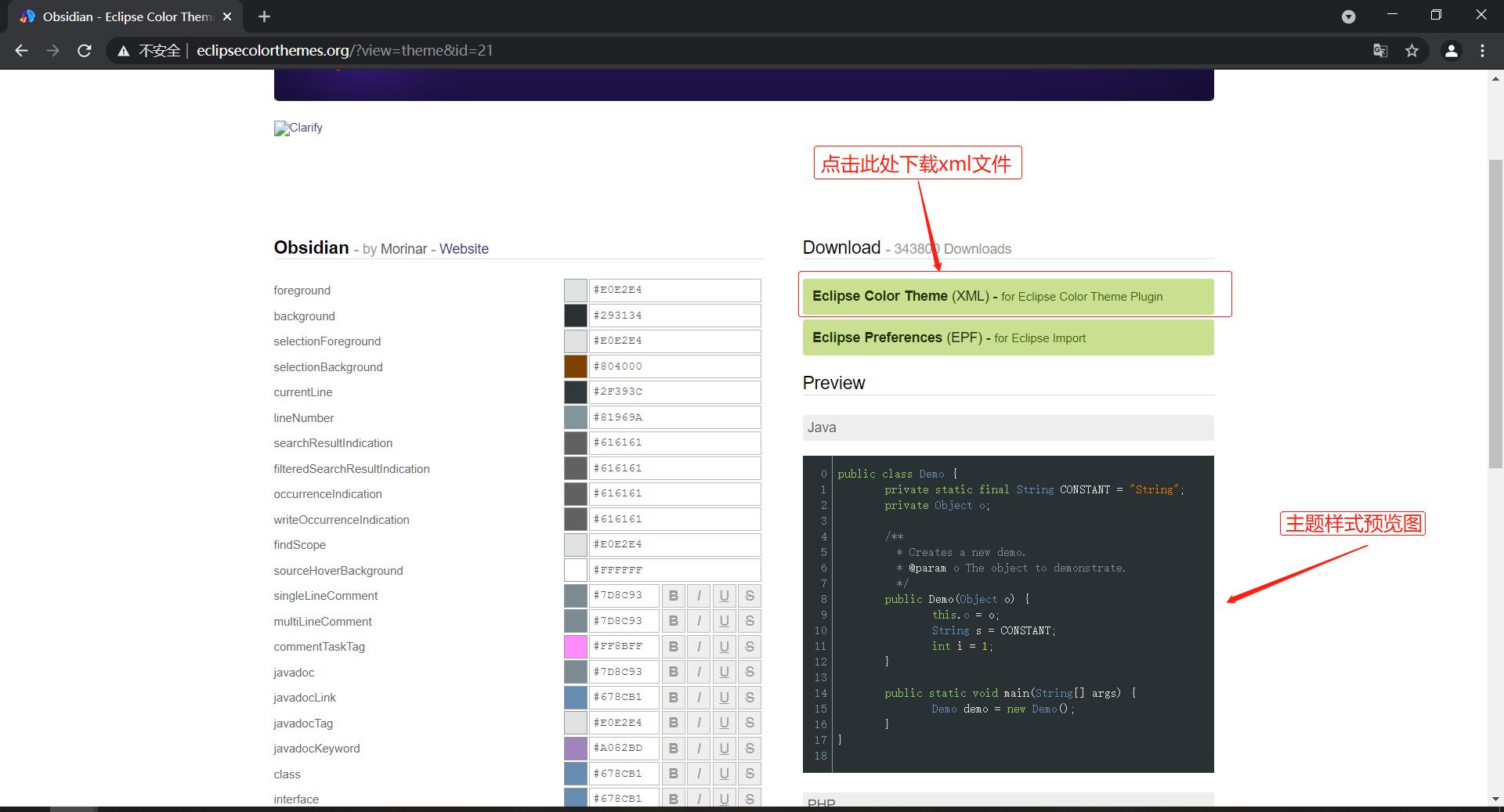Click the findScope color swatch
The height and width of the screenshot is (812, 1504).
tap(576, 545)
